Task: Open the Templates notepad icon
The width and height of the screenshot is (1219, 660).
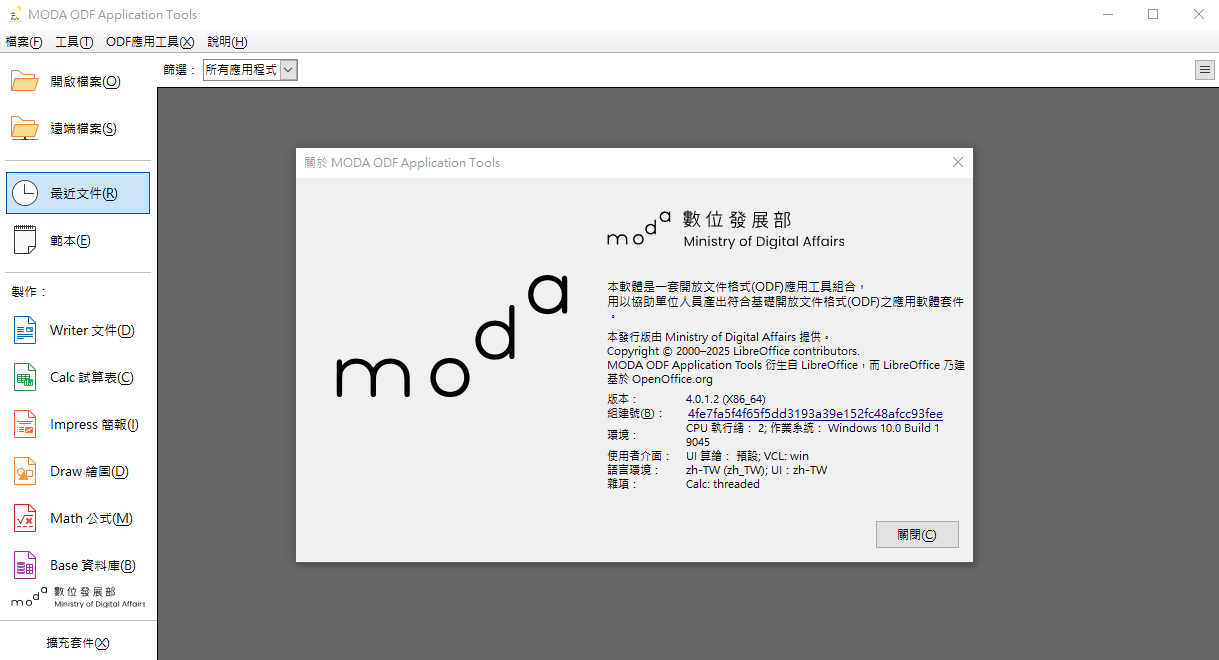Action: [x=25, y=240]
